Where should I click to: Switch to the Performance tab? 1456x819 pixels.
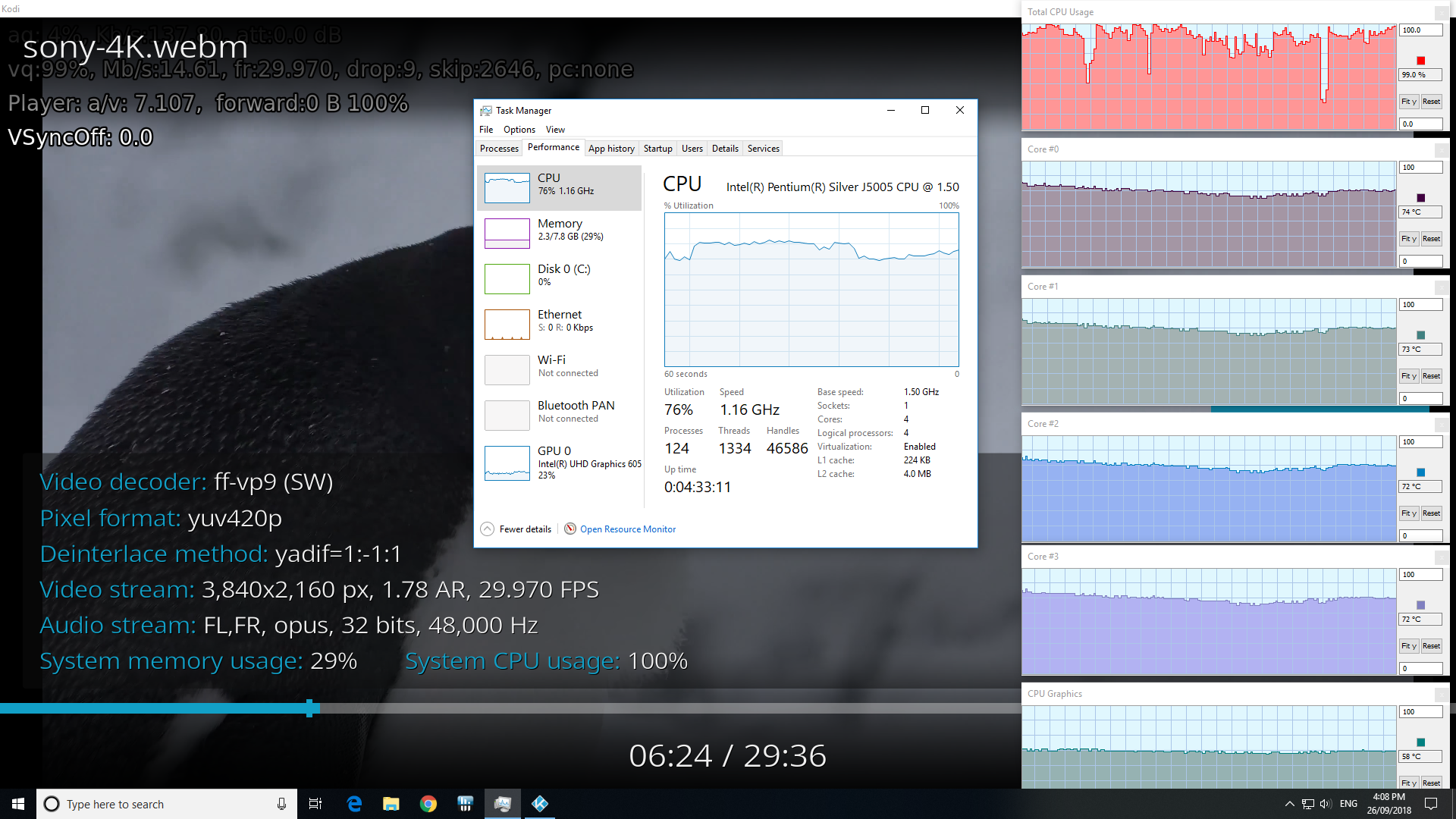554,147
